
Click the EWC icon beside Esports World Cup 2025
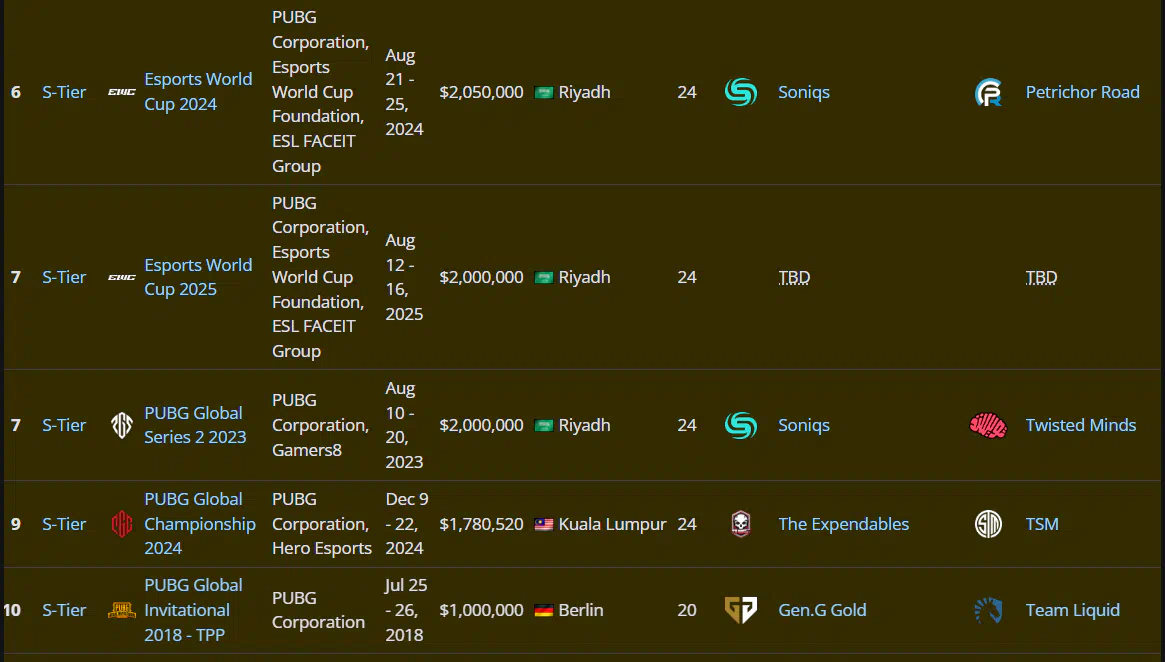(x=122, y=277)
